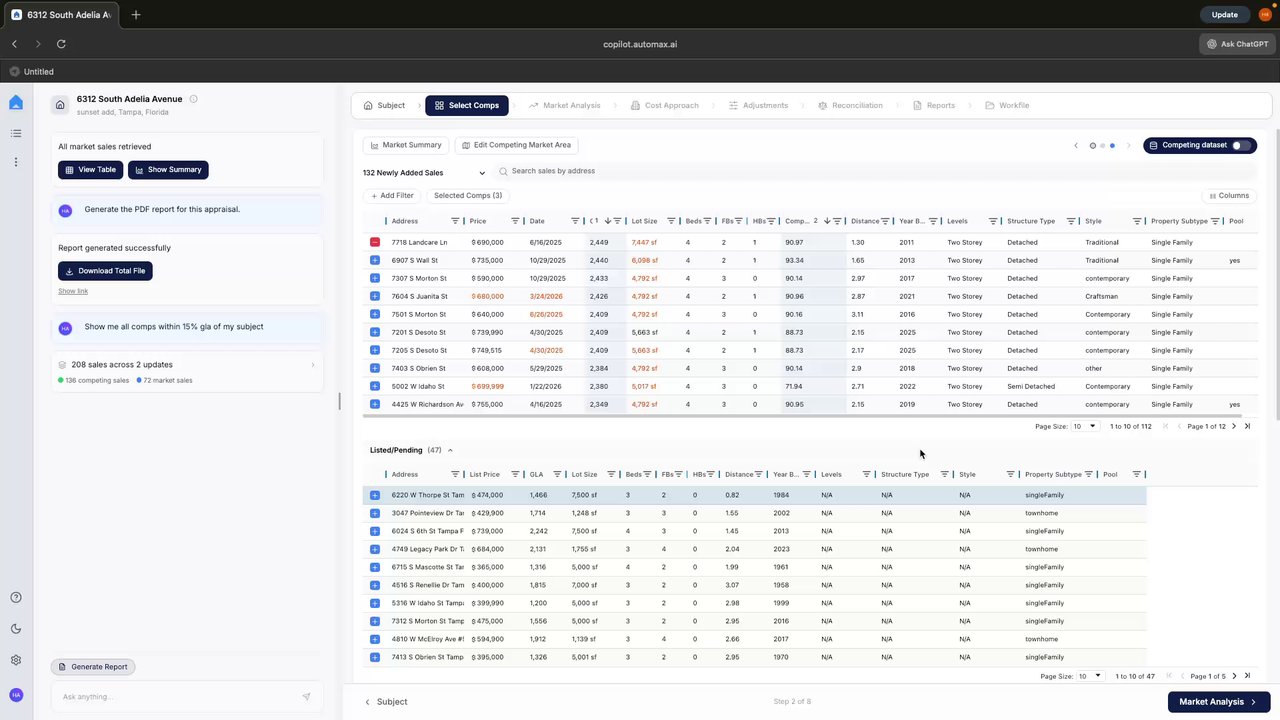This screenshot has width=1280, height=720.
Task: Open the list view sidebar icon
Action: pos(15,133)
